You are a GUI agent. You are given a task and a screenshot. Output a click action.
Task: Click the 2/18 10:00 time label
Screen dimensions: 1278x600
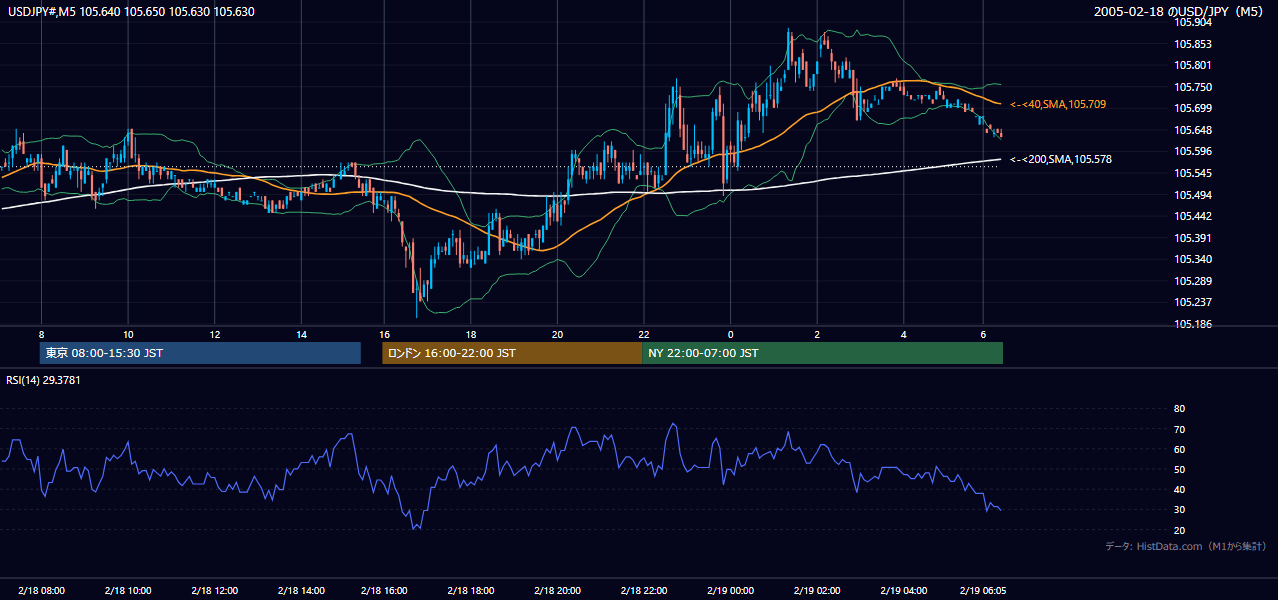[x=127, y=590]
